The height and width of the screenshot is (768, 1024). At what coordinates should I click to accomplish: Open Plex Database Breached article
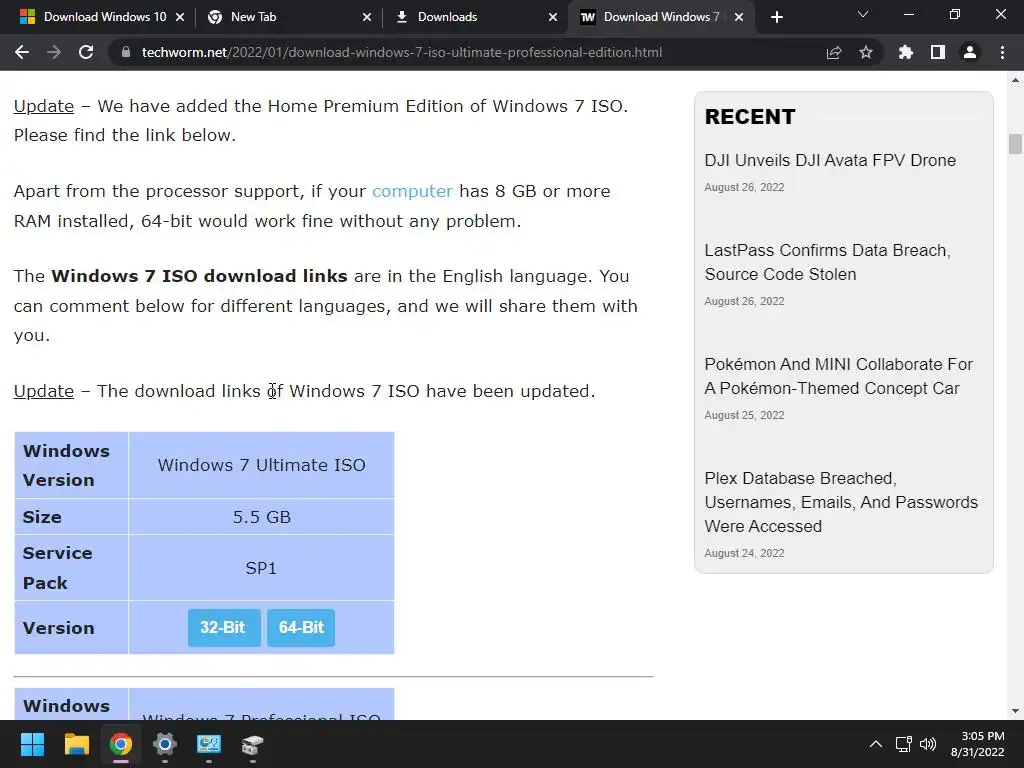coord(841,502)
